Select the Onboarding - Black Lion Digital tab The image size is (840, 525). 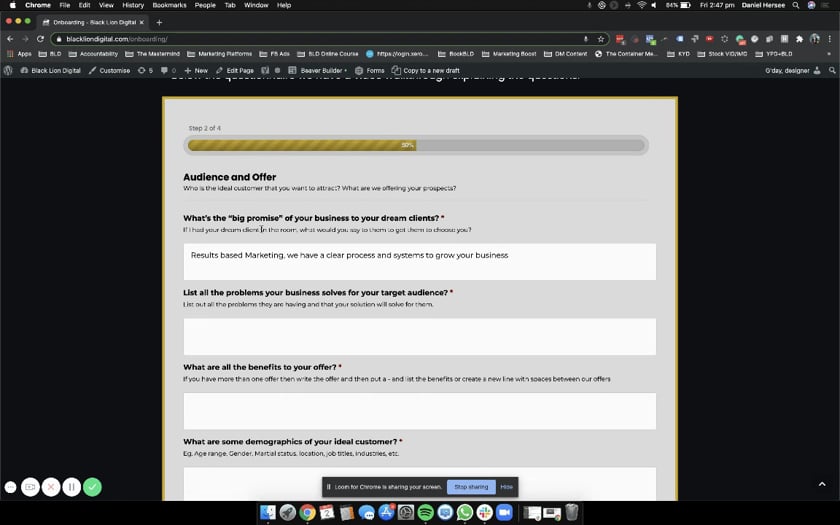[x=92, y=22]
